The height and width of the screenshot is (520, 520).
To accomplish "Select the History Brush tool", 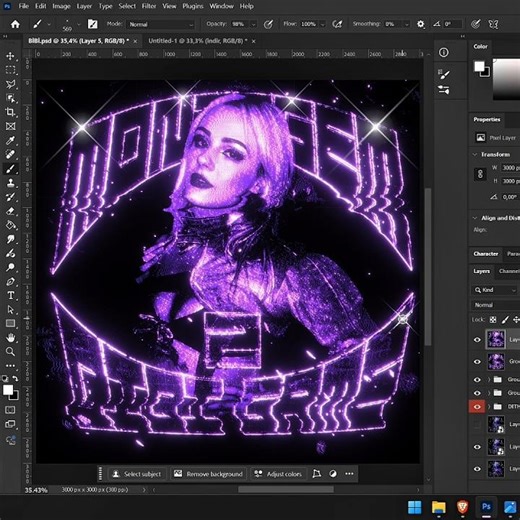I will point(10,197).
